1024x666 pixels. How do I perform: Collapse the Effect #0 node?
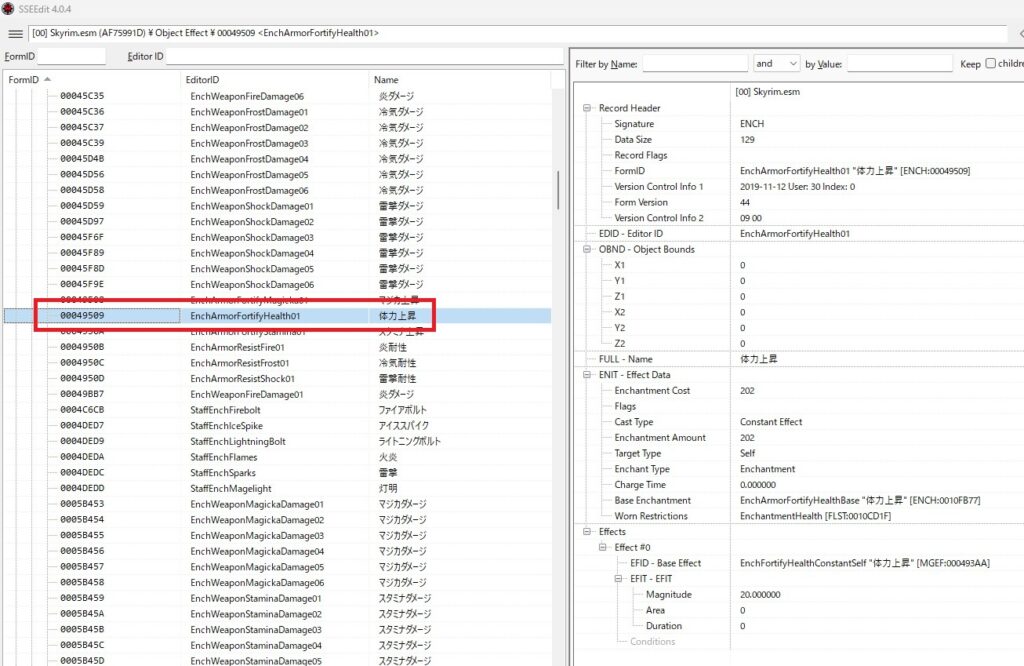pyautogui.click(x=603, y=547)
